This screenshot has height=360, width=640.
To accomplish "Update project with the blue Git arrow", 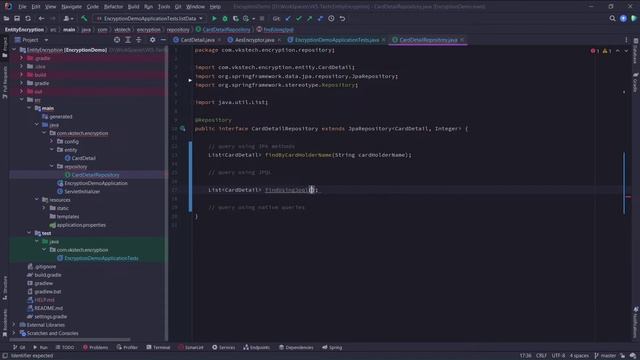I will (x=288, y=18).
